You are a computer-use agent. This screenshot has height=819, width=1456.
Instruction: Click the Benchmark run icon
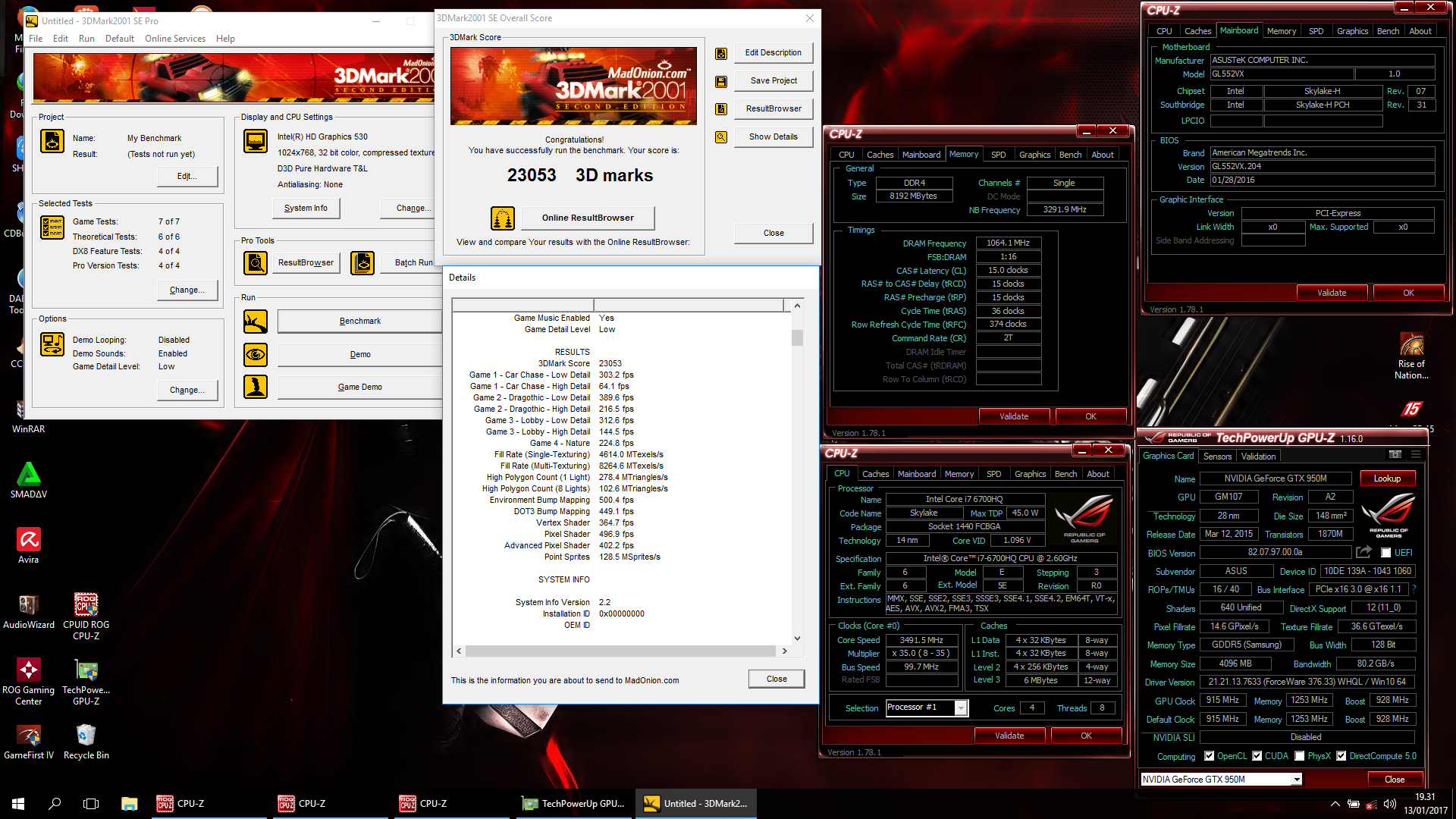coord(256,322)
